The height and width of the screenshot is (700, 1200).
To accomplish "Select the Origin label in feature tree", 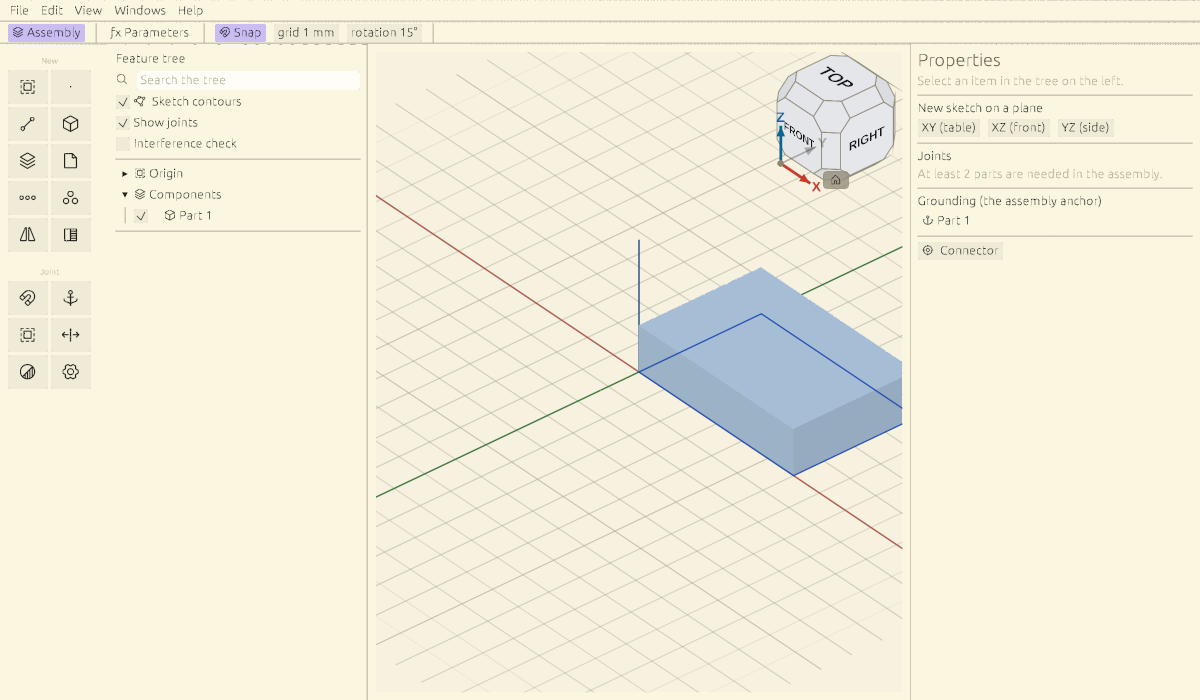I will (166, 174).
